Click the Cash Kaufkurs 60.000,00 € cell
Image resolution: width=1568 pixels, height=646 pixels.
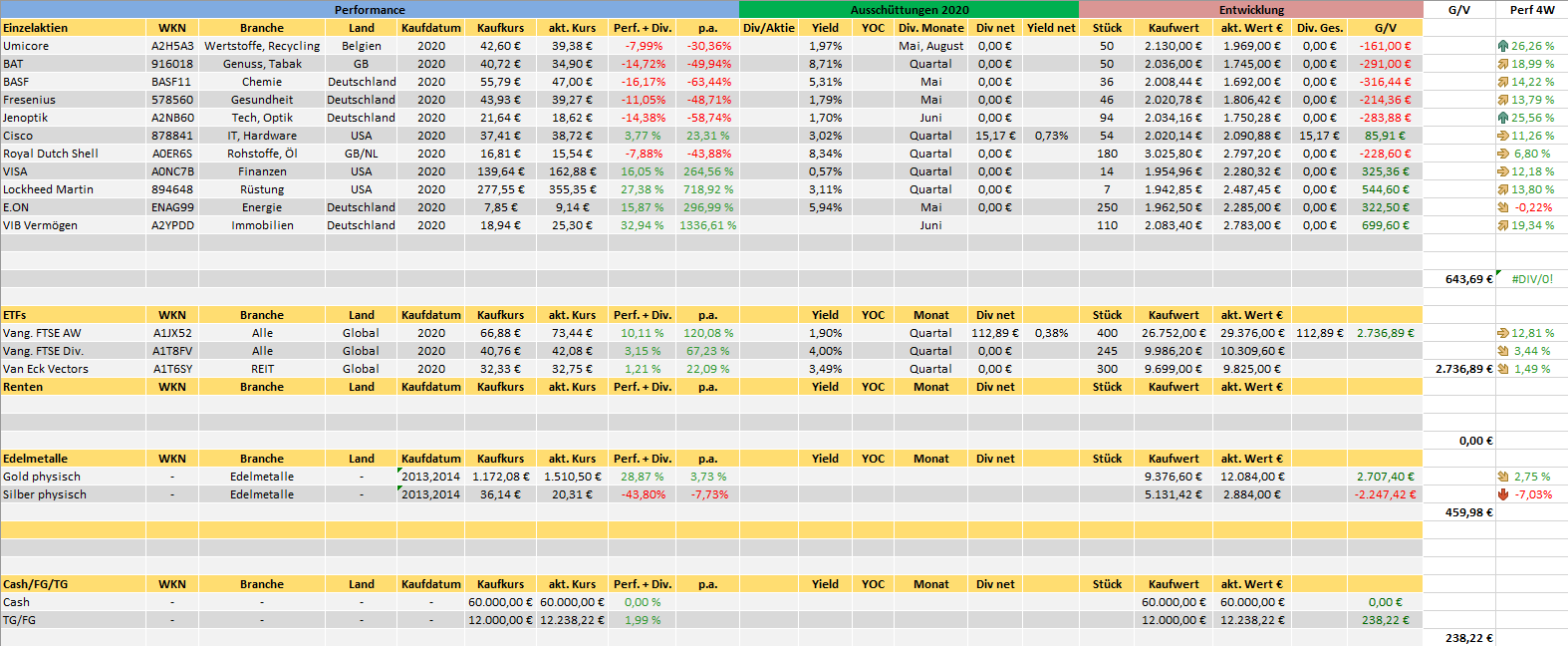tap(500, 602)
